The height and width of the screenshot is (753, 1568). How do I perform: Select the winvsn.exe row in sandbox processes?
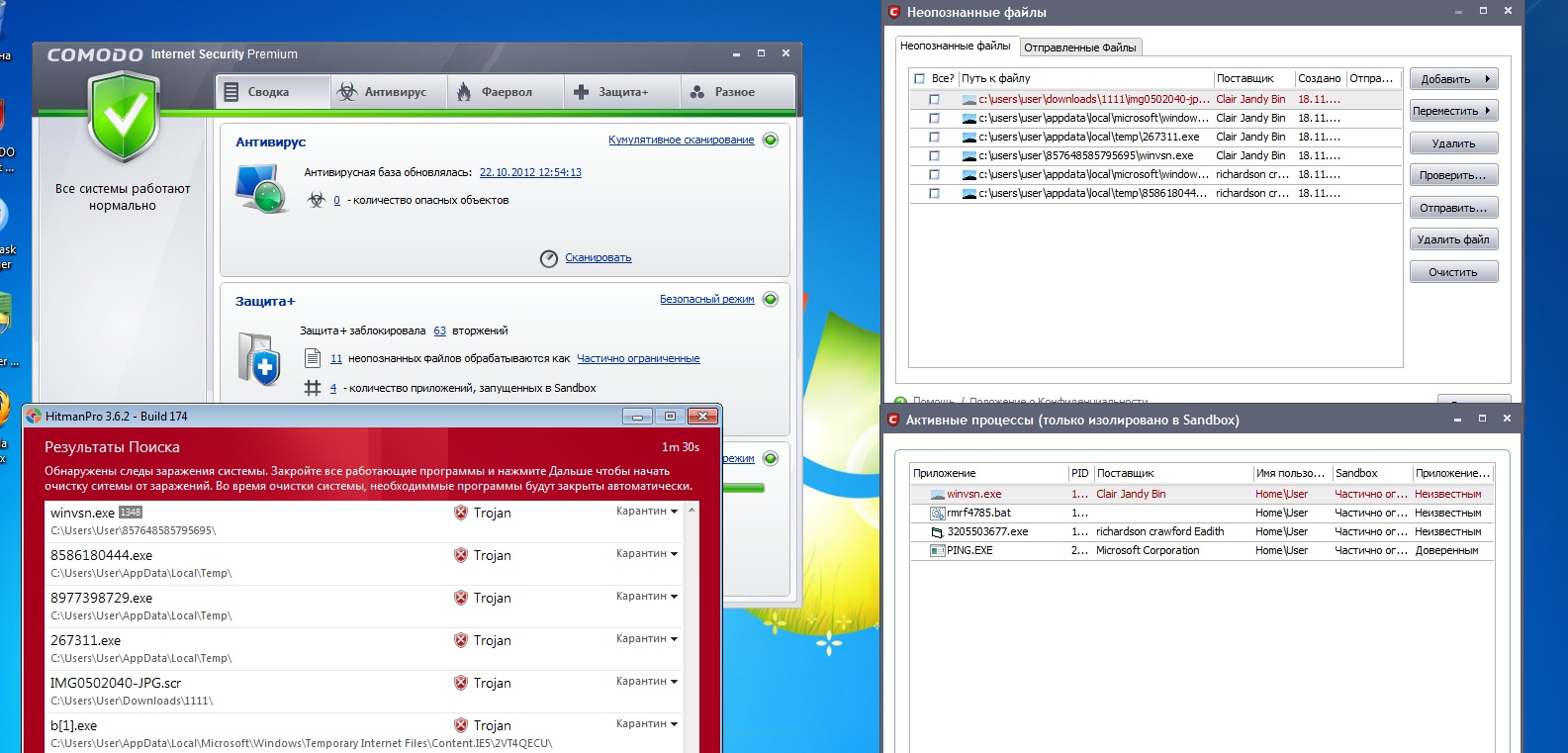(x=1201, y=494)
